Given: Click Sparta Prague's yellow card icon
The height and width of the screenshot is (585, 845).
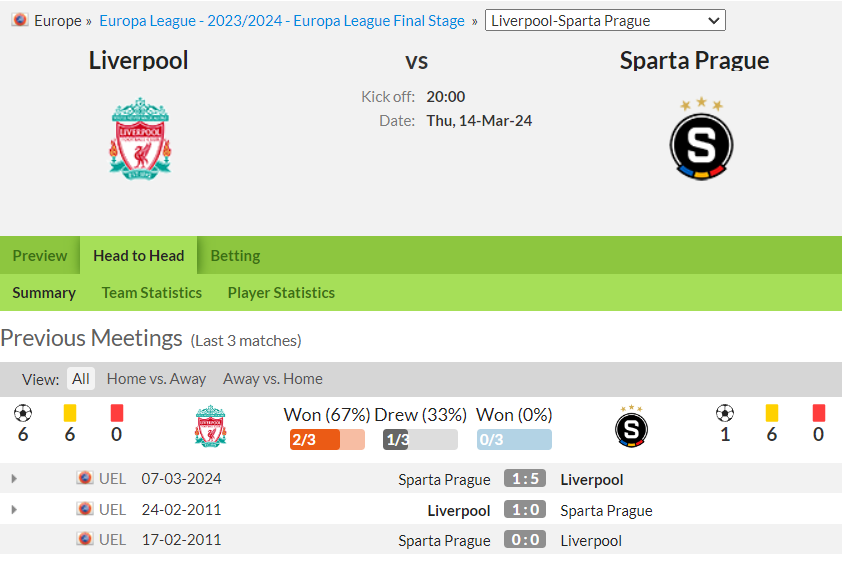Looking at the screenshot, I should [772, 413].
